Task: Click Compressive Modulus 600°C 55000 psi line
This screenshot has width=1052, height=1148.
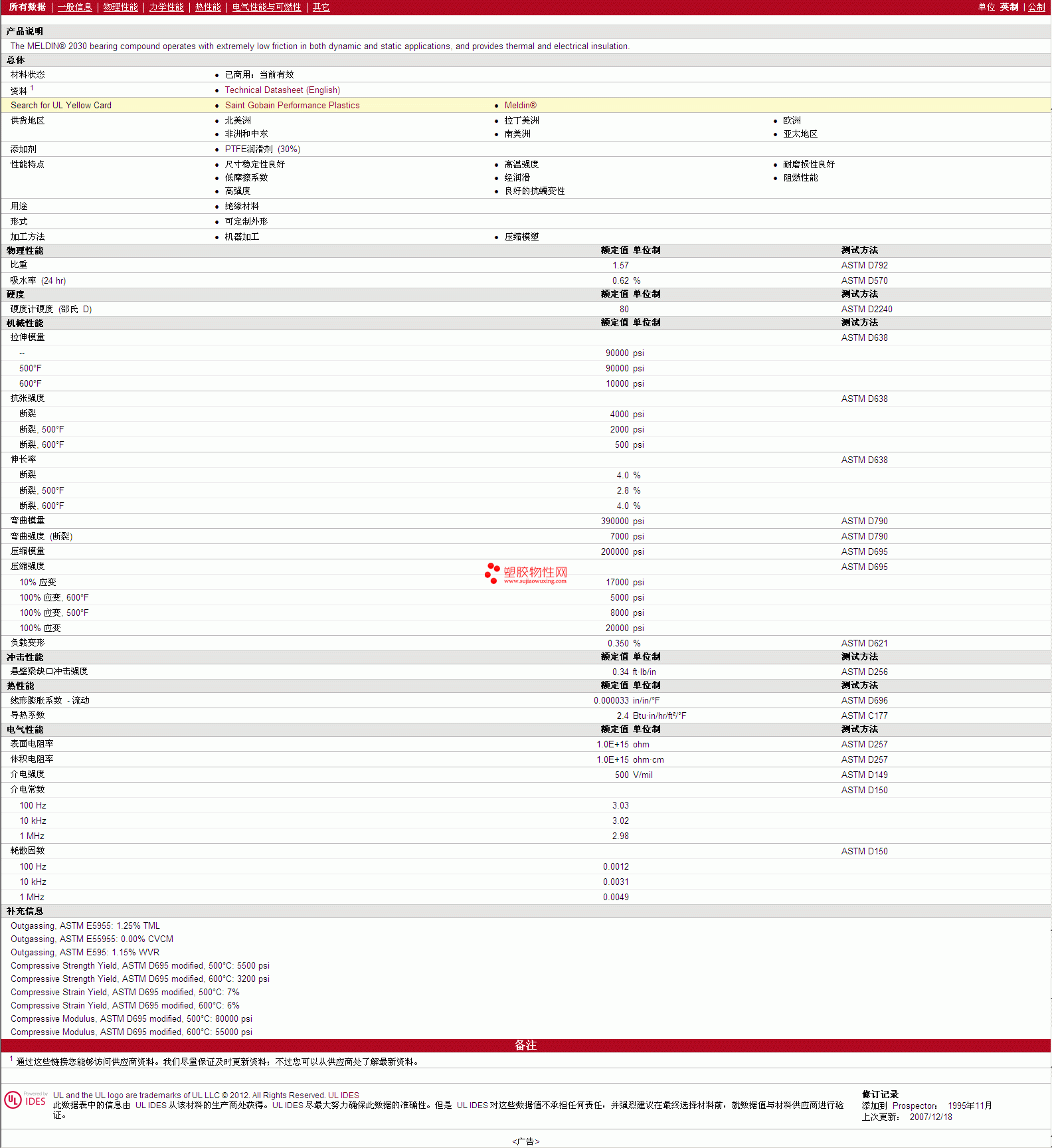Action: click(131, 1032)
